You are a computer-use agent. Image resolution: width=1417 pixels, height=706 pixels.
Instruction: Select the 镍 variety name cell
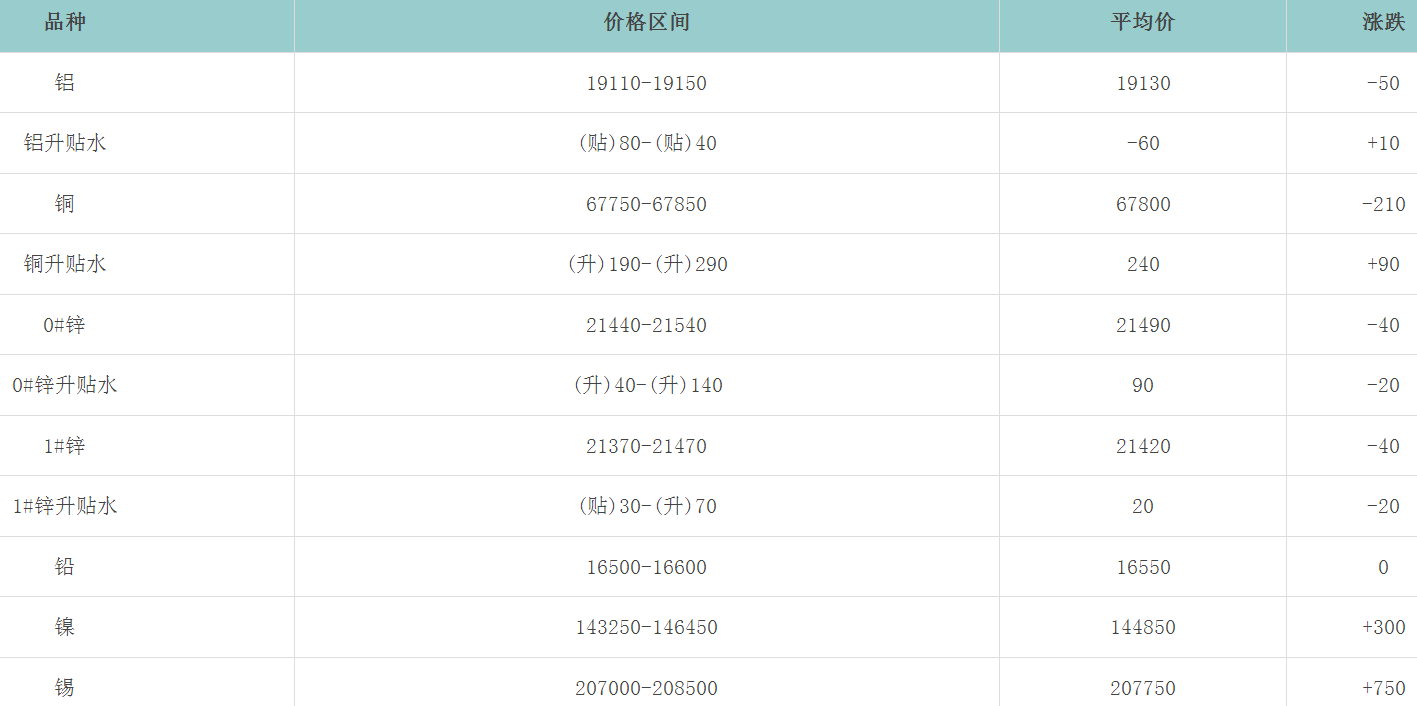coord(65,627)
